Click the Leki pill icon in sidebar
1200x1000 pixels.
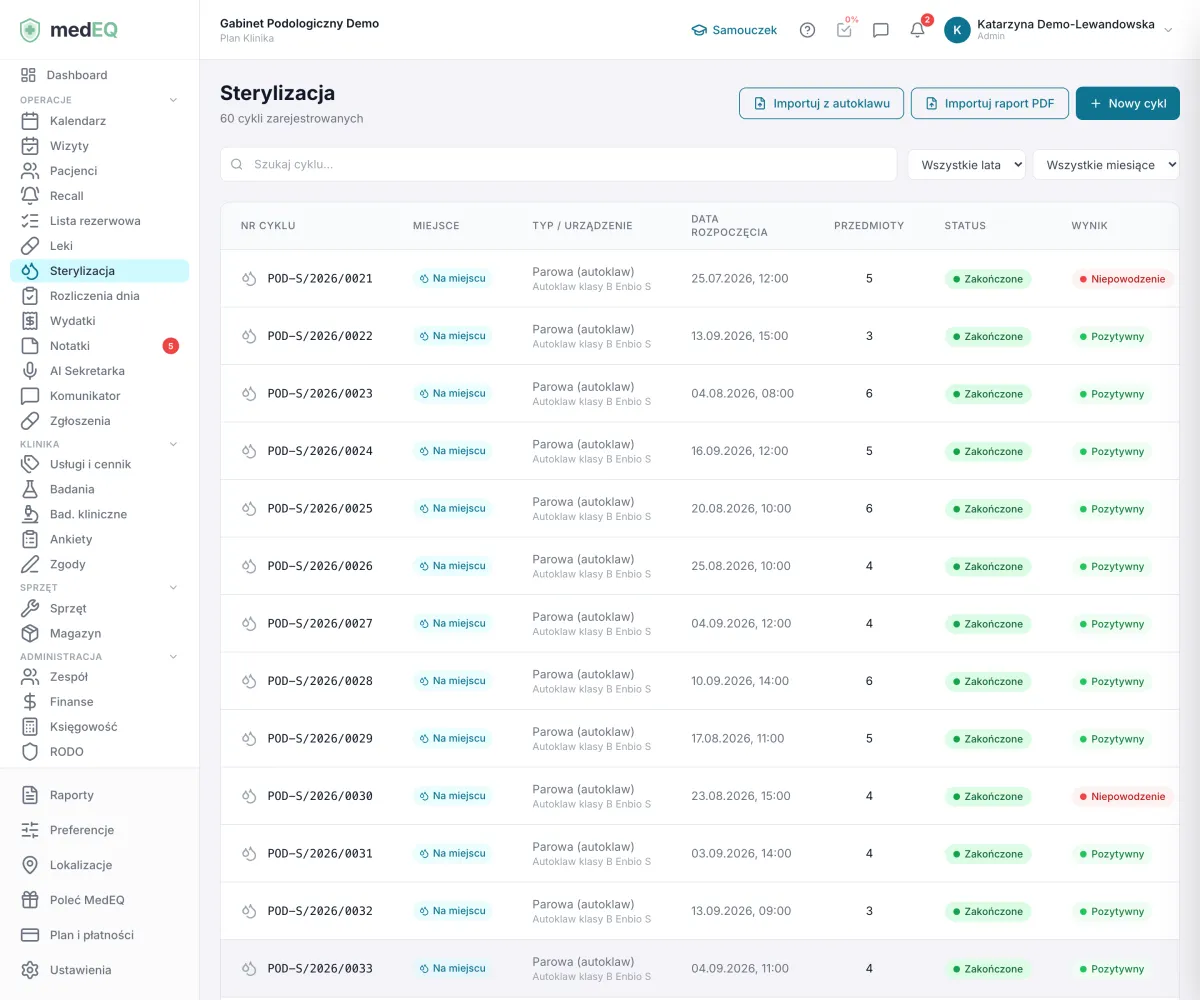point(30,246)
